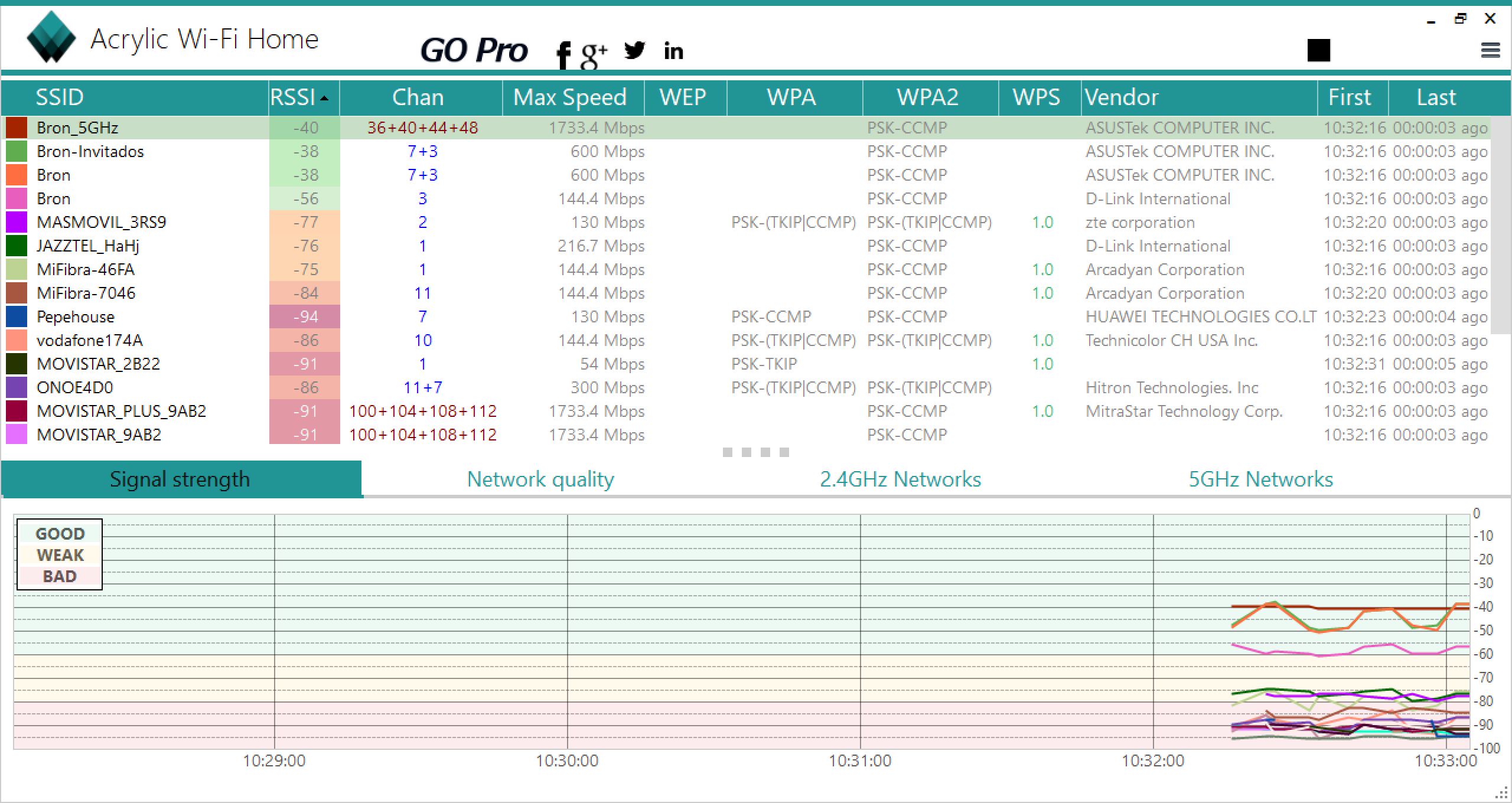Click the Max Speed column header

[569, 97]
